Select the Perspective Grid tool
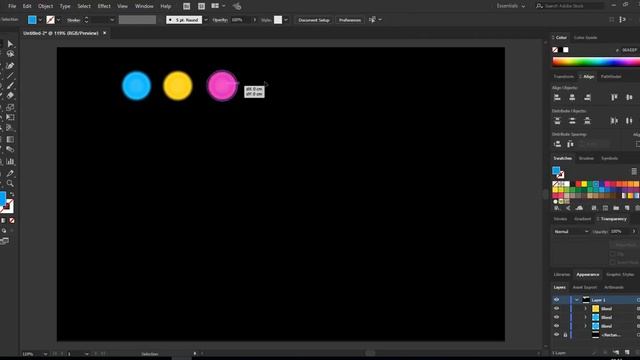This screenshot has width=640, height=360. pyautogui.click(x=10, y=128)
